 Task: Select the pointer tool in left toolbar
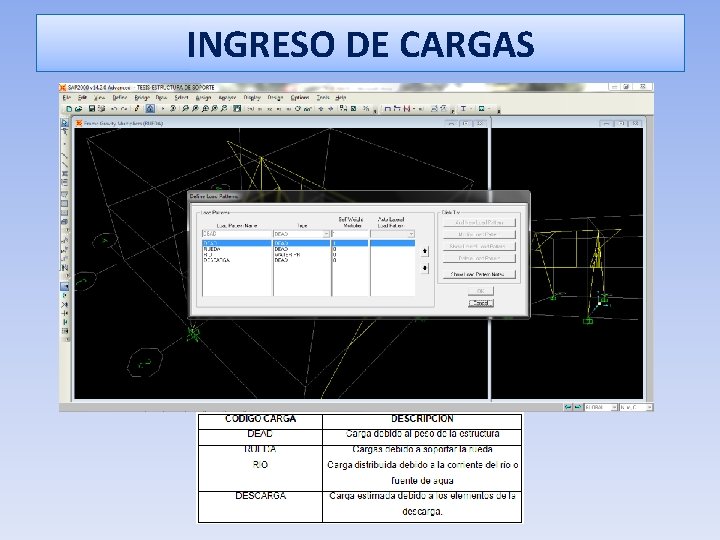pos(65,123)
